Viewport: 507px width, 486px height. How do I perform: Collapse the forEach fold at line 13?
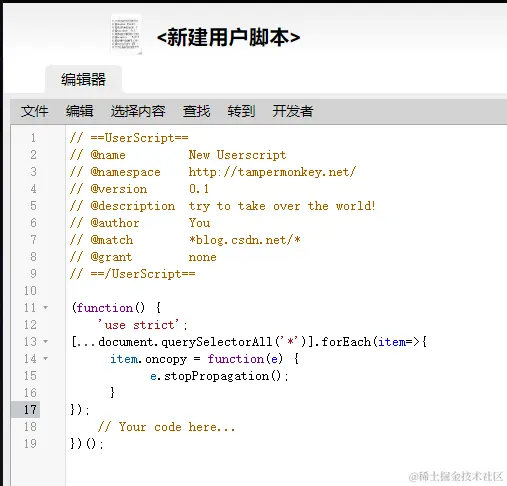(46, 342)
